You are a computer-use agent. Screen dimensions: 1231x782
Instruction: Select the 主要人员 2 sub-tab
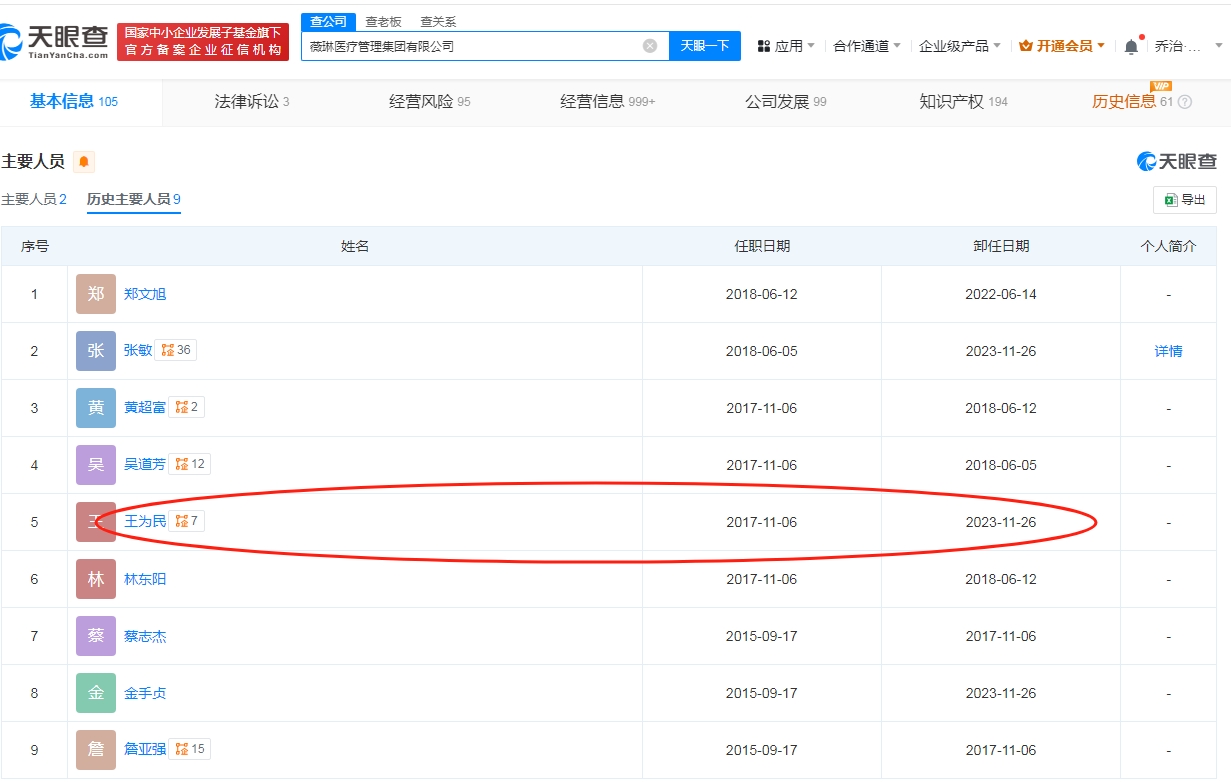click(x=34, y=199)
